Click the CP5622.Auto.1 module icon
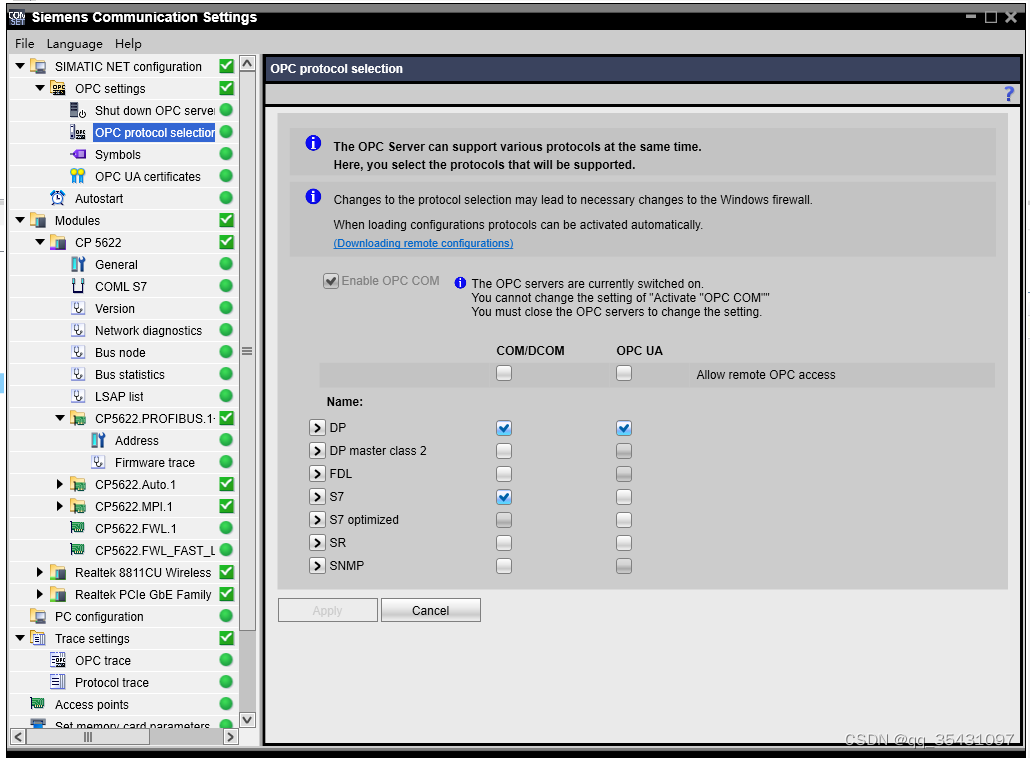1030x758 pixels. [x=78, y=484]
